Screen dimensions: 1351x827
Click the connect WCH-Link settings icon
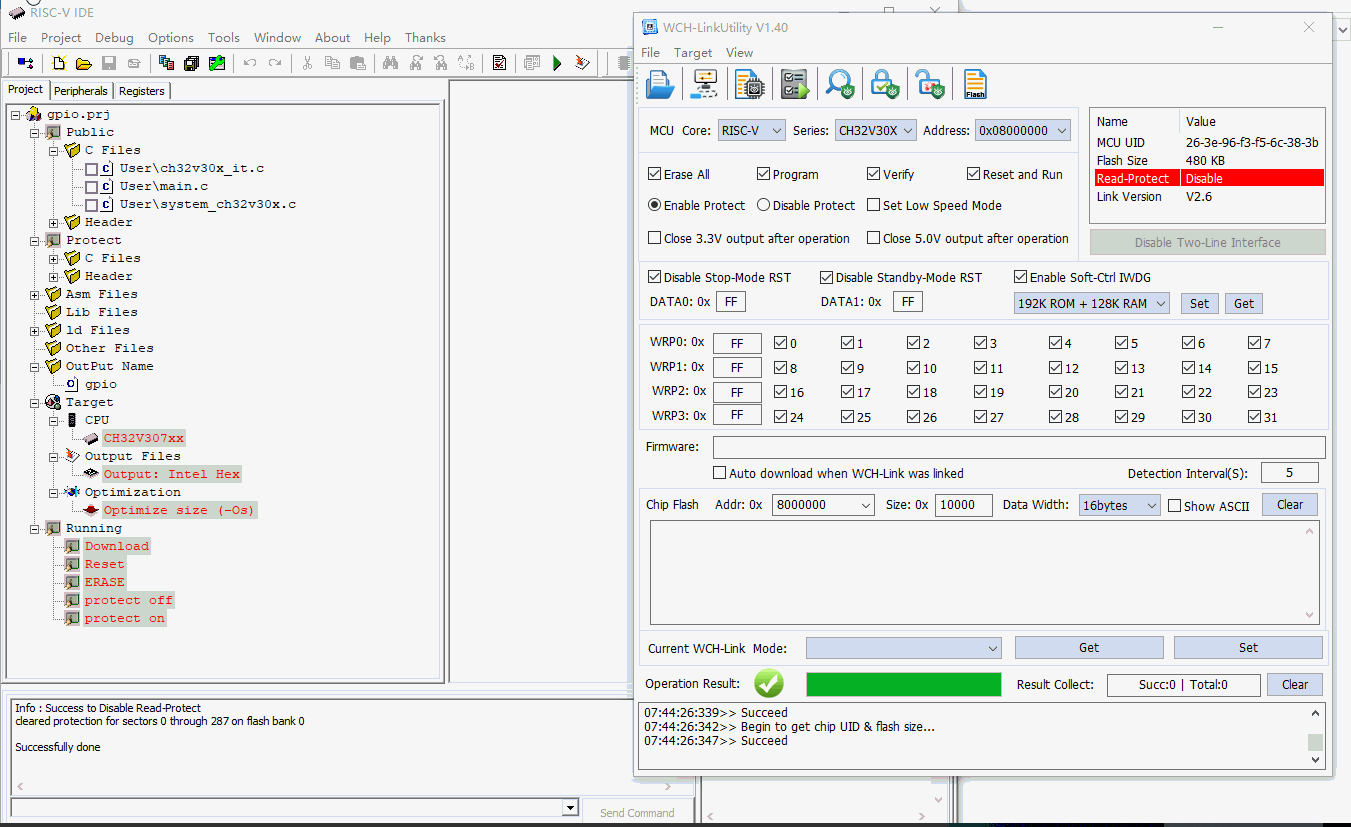[705, 84]
